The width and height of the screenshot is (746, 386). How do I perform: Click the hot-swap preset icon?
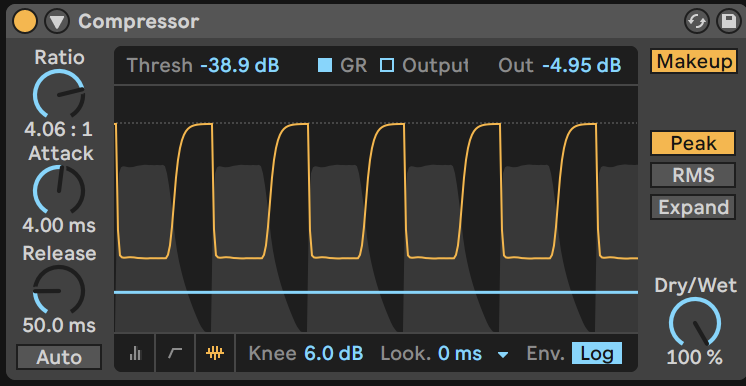coord(697,21)
